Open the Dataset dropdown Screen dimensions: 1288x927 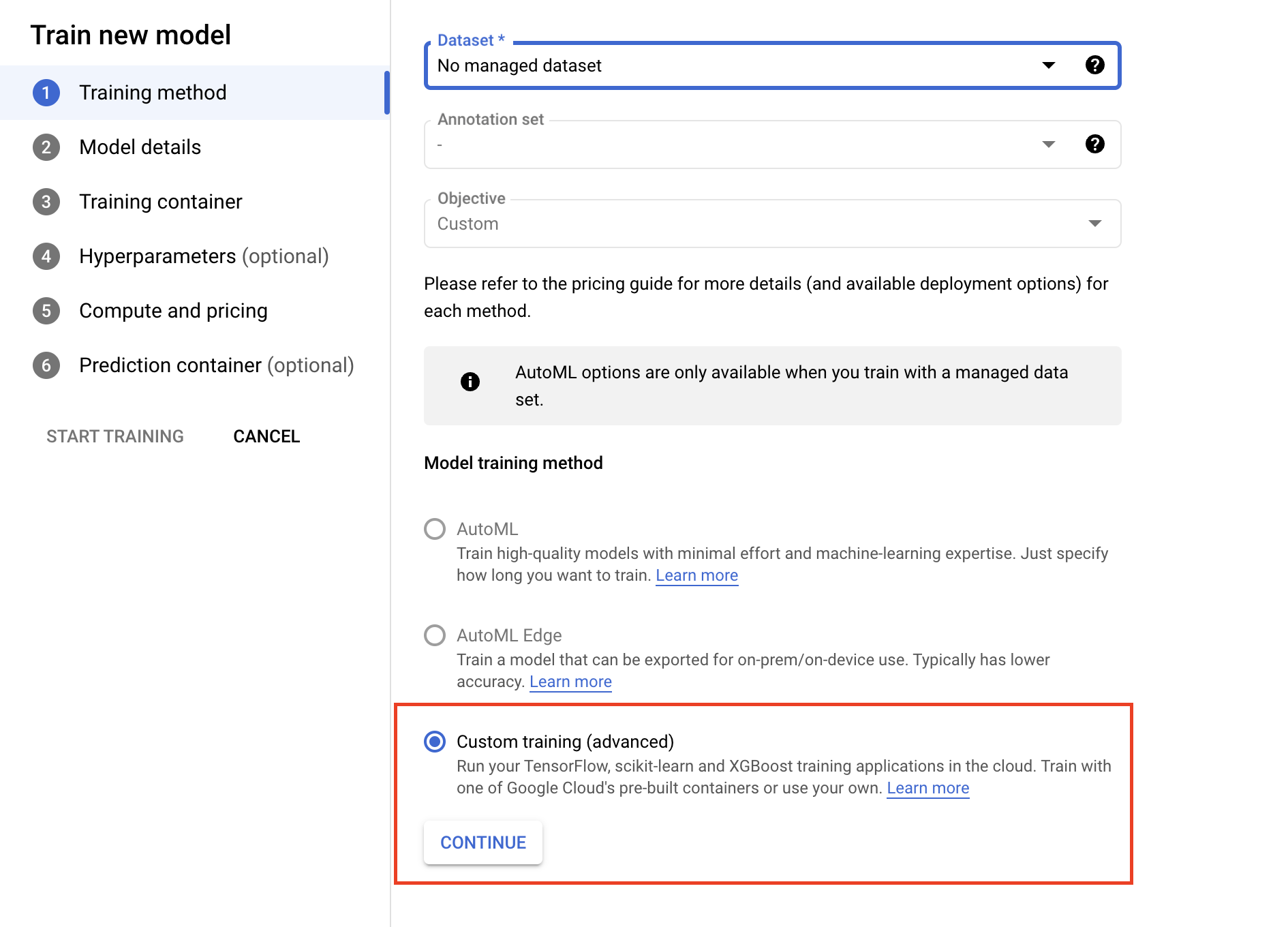pyautogui.click(x=1047, y=65)
